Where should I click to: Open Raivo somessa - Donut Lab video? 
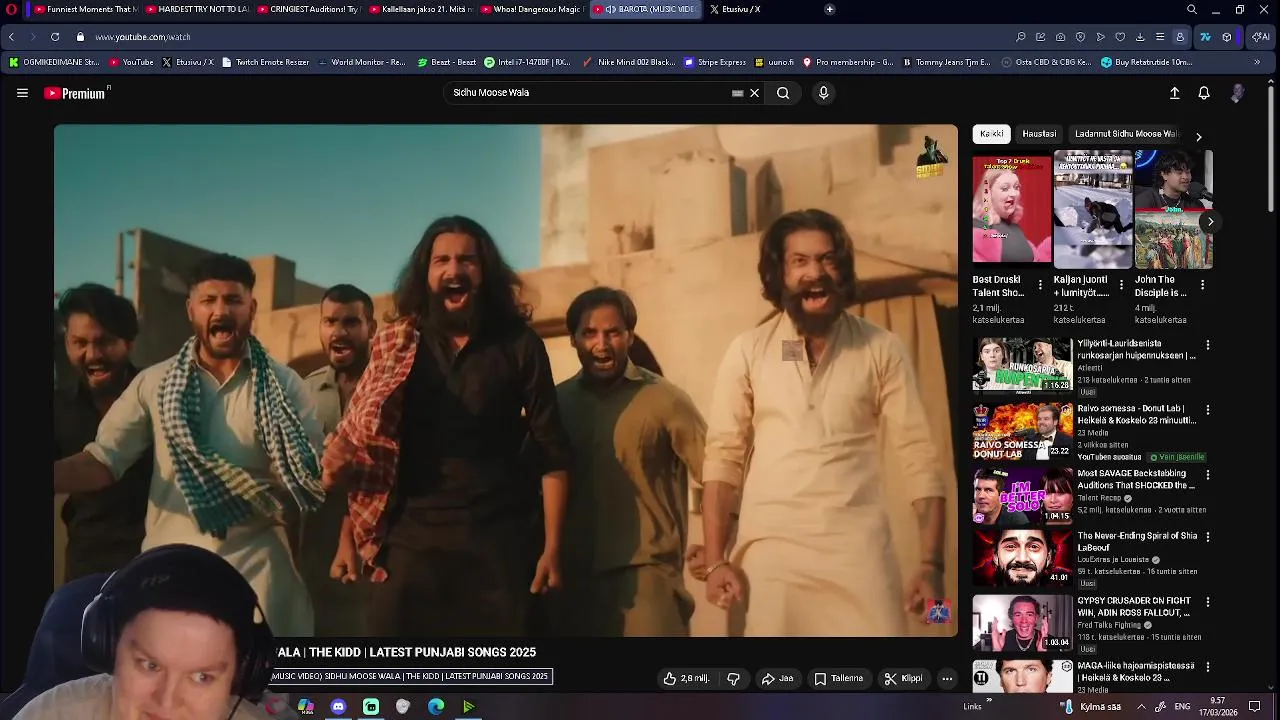tap(1022, 431)
